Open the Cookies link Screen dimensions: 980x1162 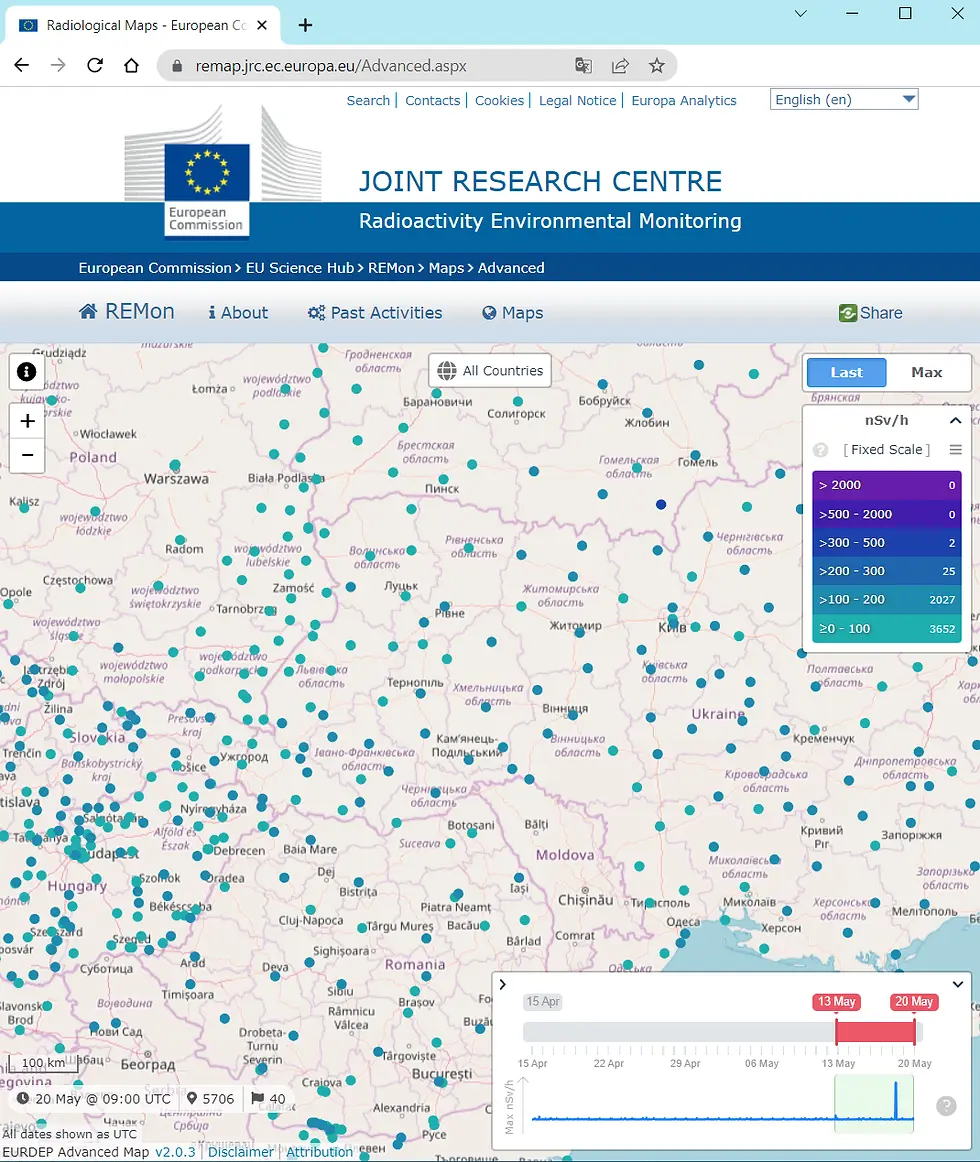tap(500, 100)
